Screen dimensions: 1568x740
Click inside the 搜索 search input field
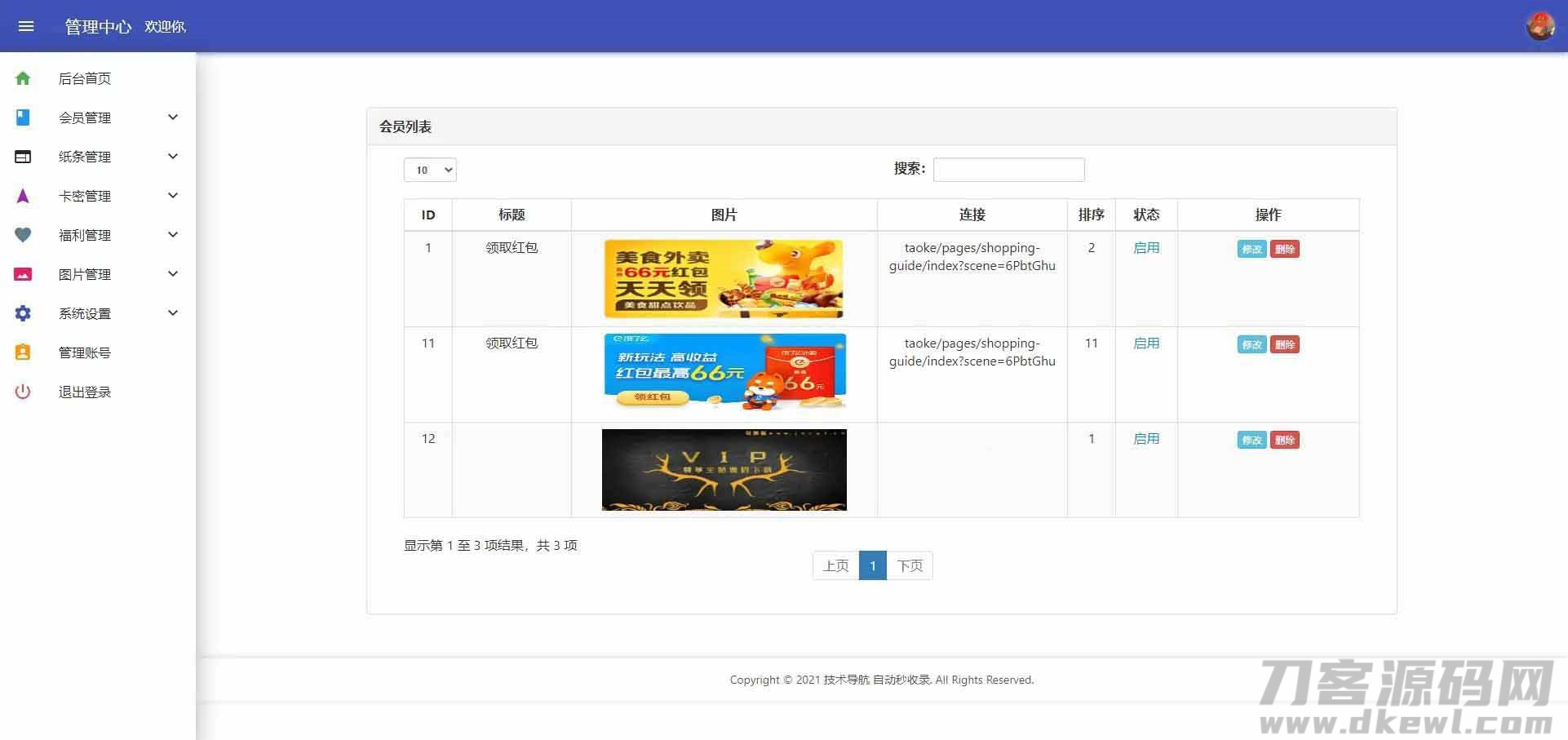tap(1008, 169)
